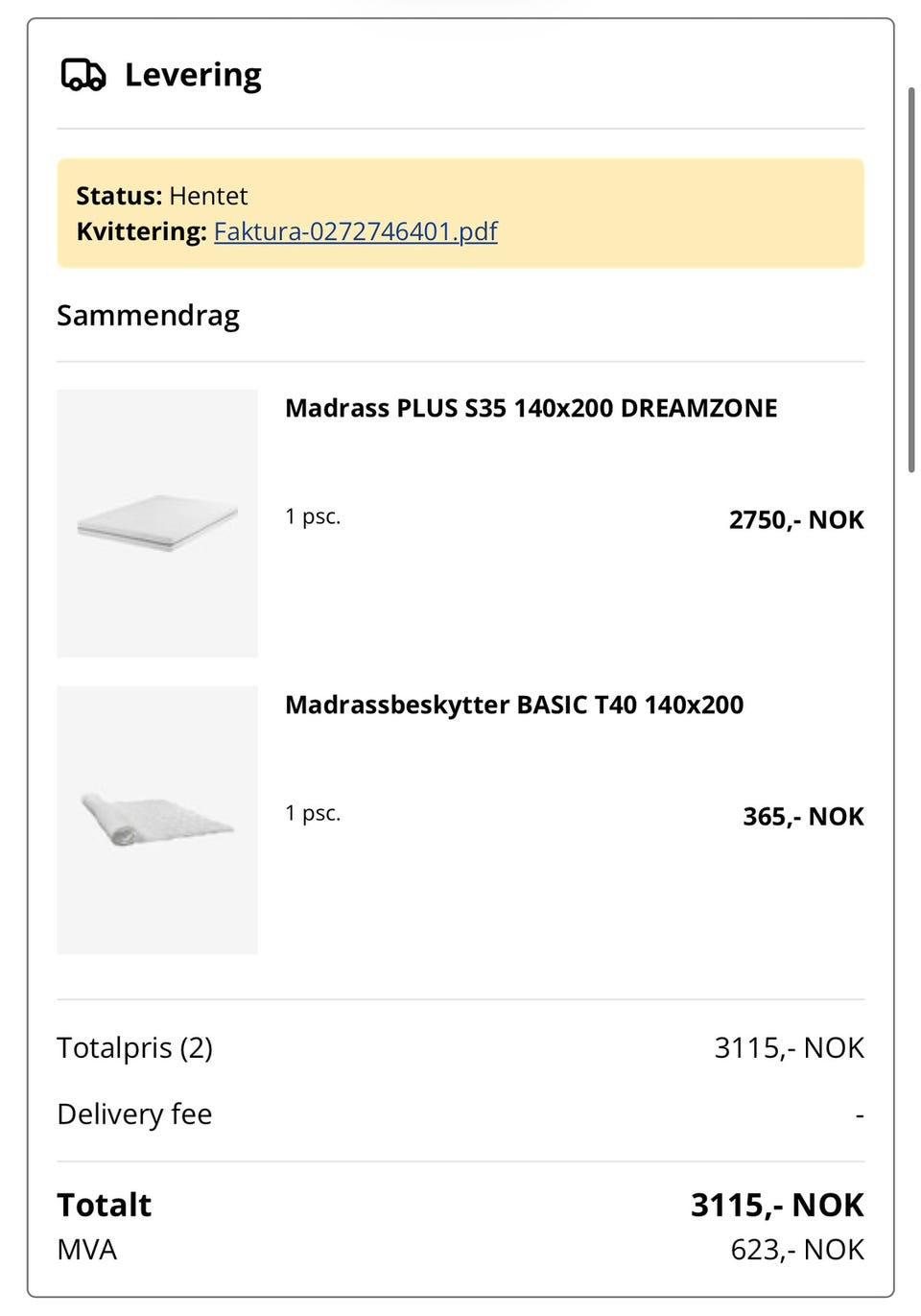Click the Sammendrag heading
The height and width of the screenshot is (1316, 921).
point(148,316)
